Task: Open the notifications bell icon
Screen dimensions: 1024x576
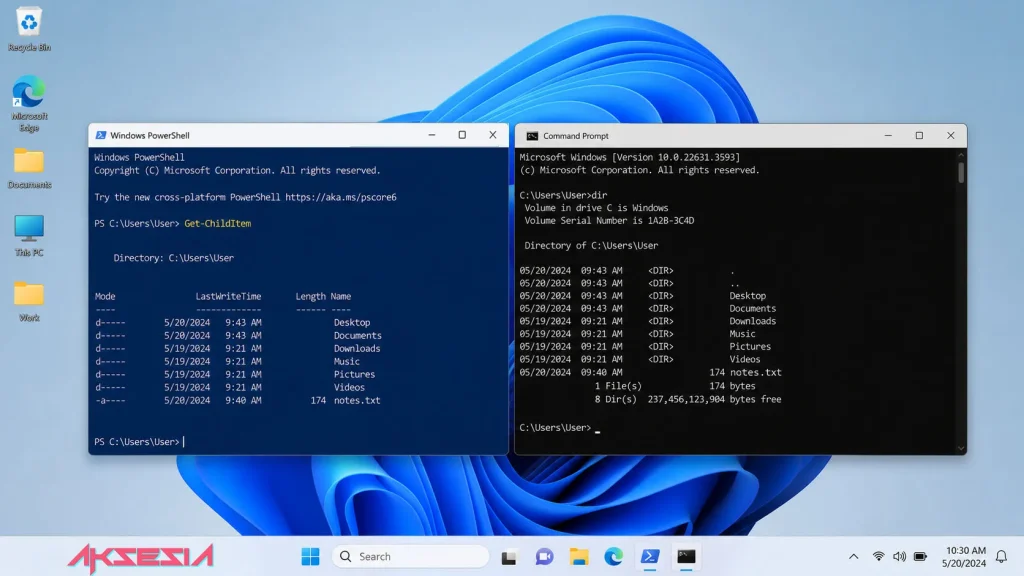Action: [x=1001, y=556]
